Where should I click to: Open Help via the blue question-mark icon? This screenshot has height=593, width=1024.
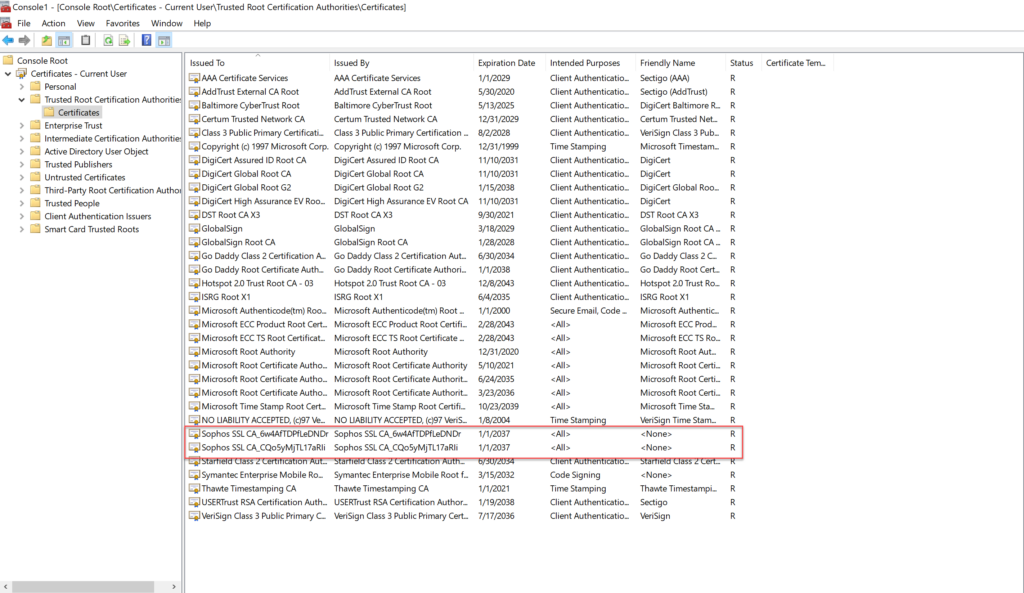146,40
